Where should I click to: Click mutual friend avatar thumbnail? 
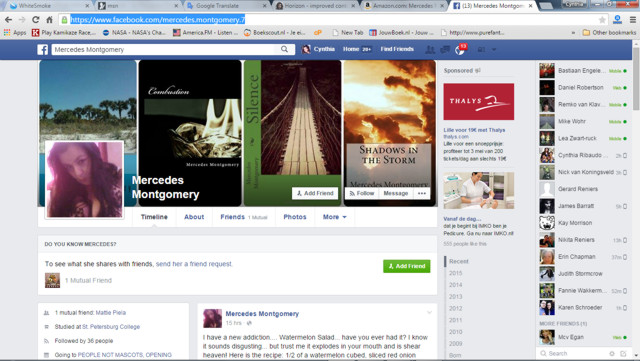tap(52, 281)
